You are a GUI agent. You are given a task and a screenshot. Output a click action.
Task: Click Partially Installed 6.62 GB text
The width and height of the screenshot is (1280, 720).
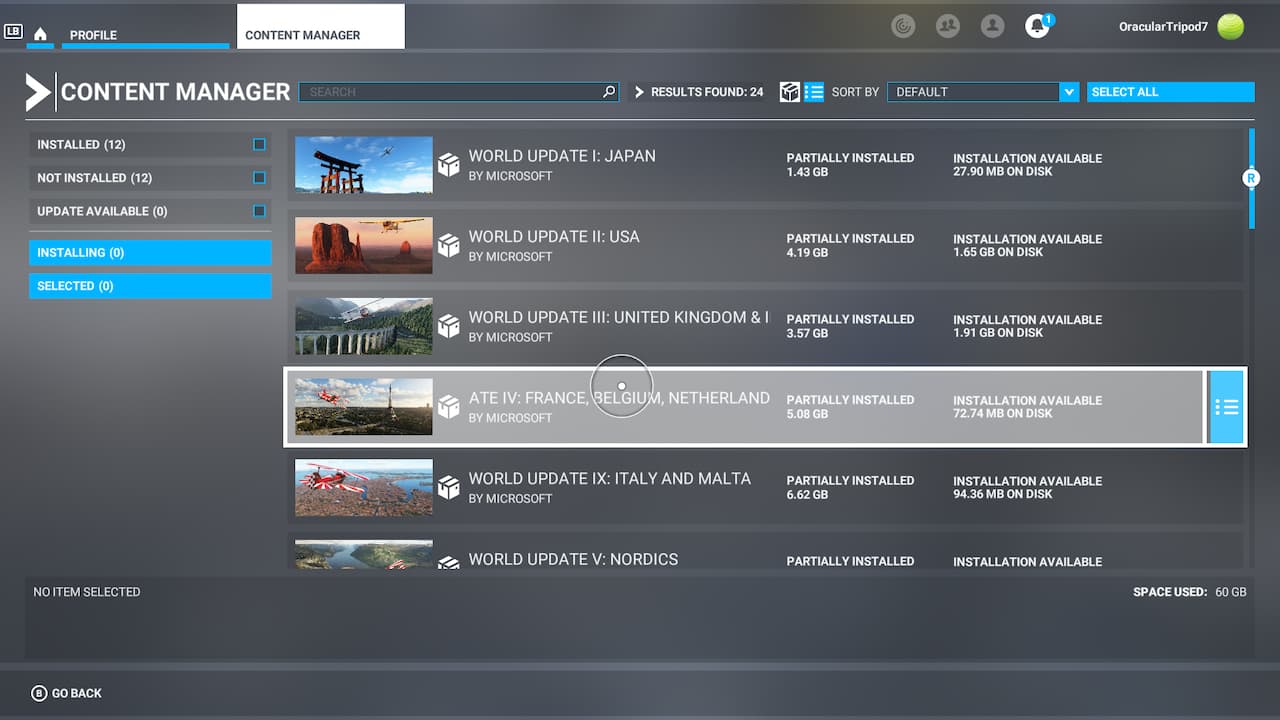click(x=850, y=487)
